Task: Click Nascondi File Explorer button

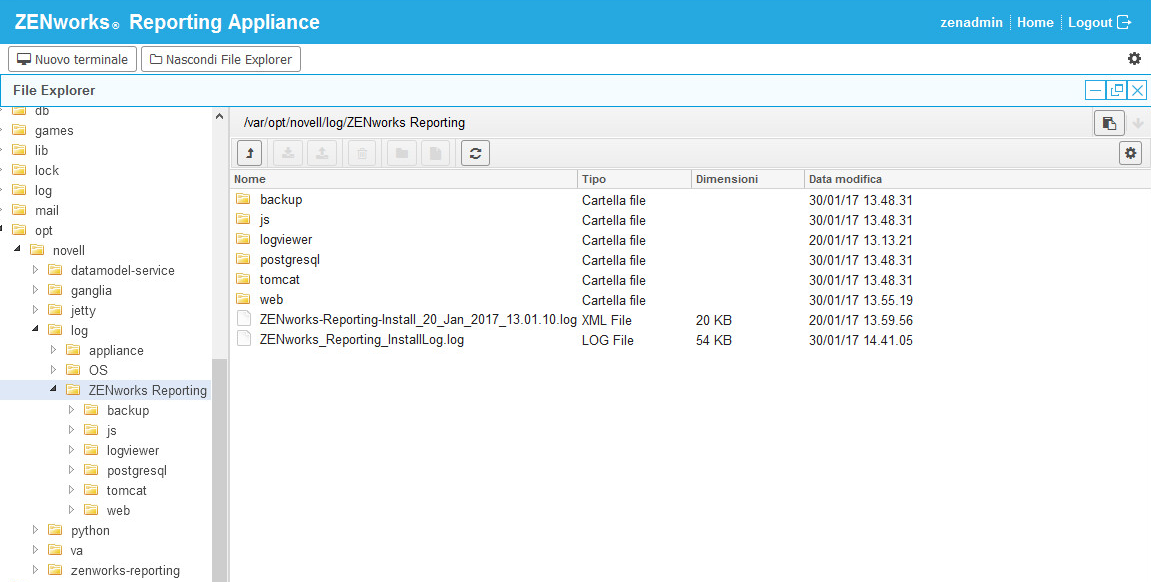Action: [220, 59]
